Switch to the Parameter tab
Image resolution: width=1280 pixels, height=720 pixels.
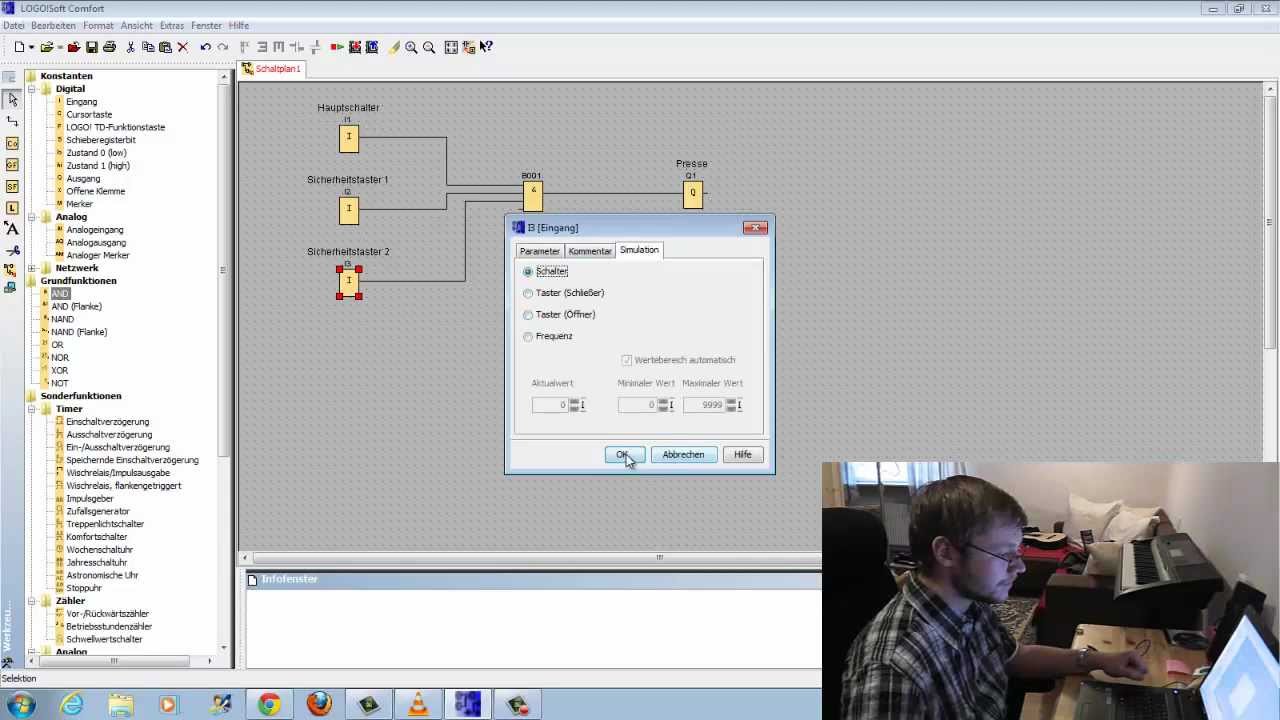pos(540,251)
